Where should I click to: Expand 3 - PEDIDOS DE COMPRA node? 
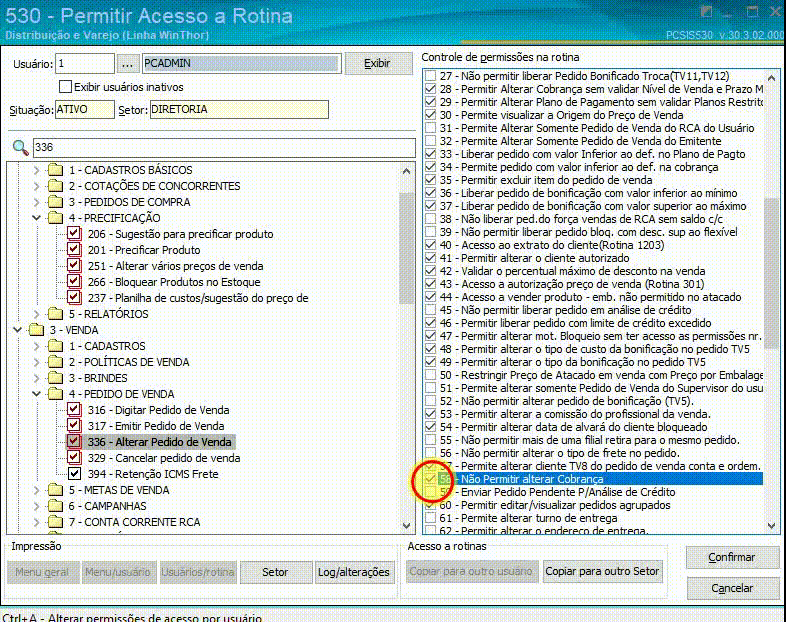[37, 202]
